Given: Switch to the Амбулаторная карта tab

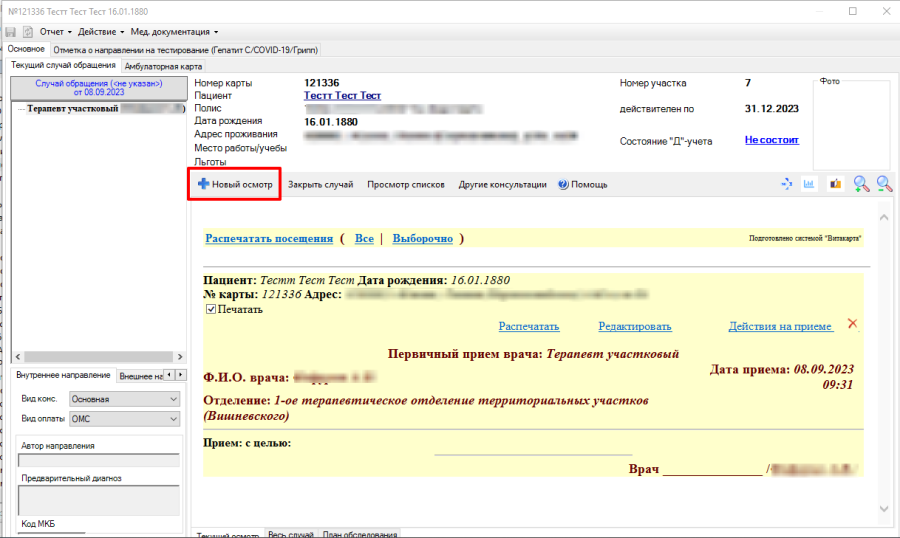Looking at the screenshot, I should (x=162, y=66).
